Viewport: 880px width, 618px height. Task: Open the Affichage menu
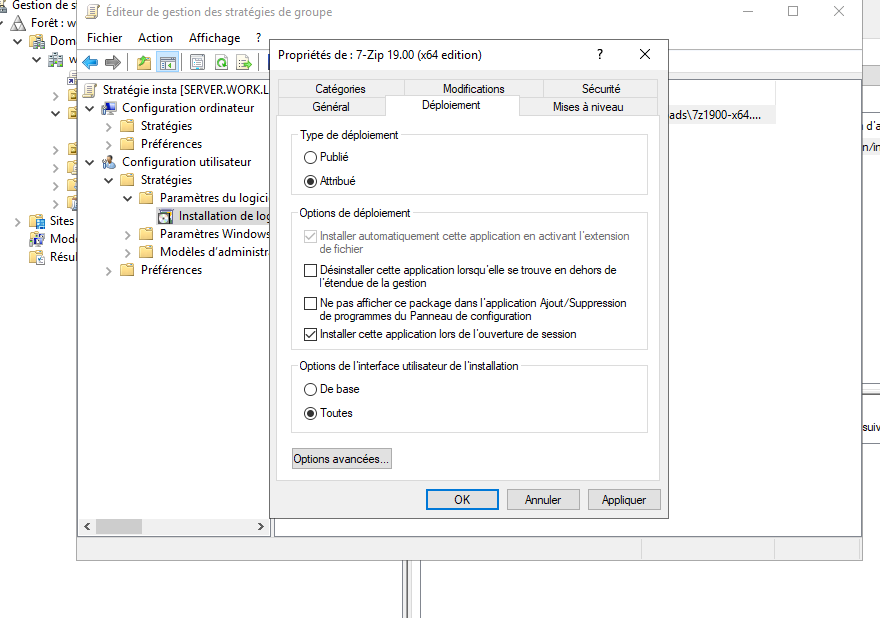[x=214, y=38]
